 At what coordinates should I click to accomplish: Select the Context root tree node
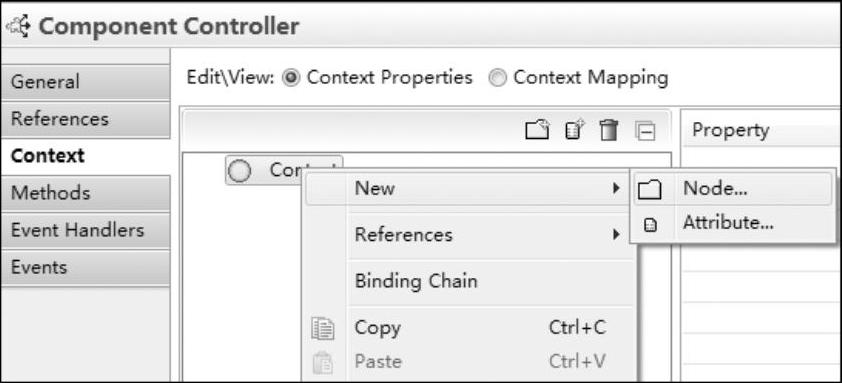point(284,170)
